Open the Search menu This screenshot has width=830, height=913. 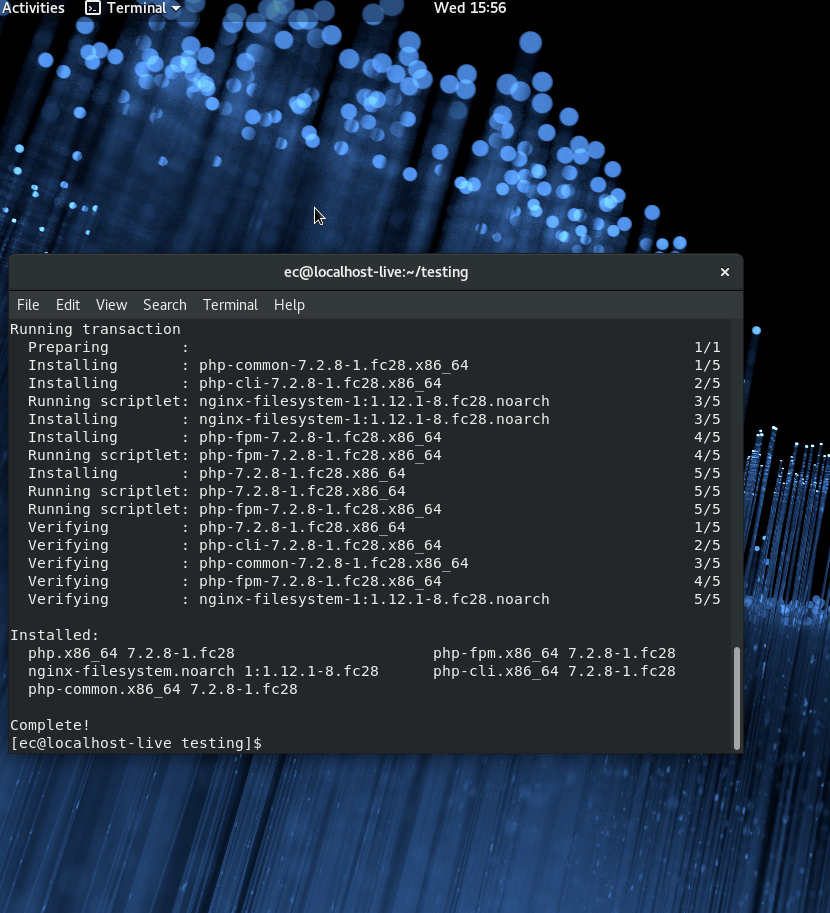(x=165, y=305)
